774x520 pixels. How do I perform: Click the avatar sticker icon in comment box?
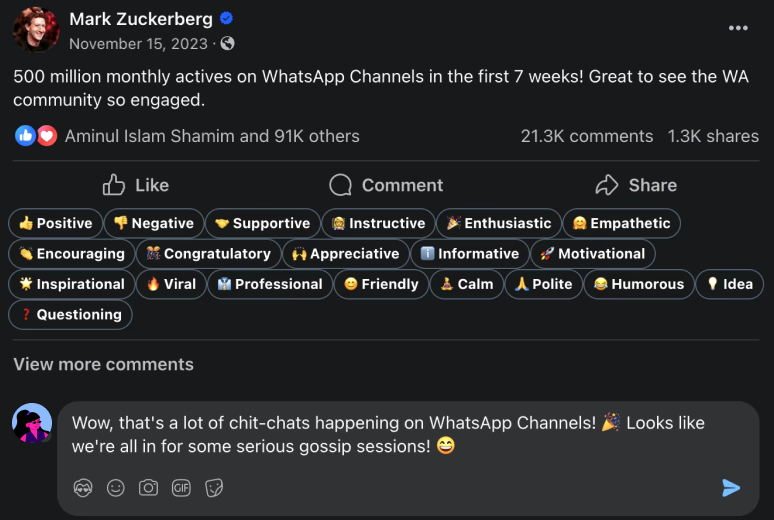[x=83, y=487]
